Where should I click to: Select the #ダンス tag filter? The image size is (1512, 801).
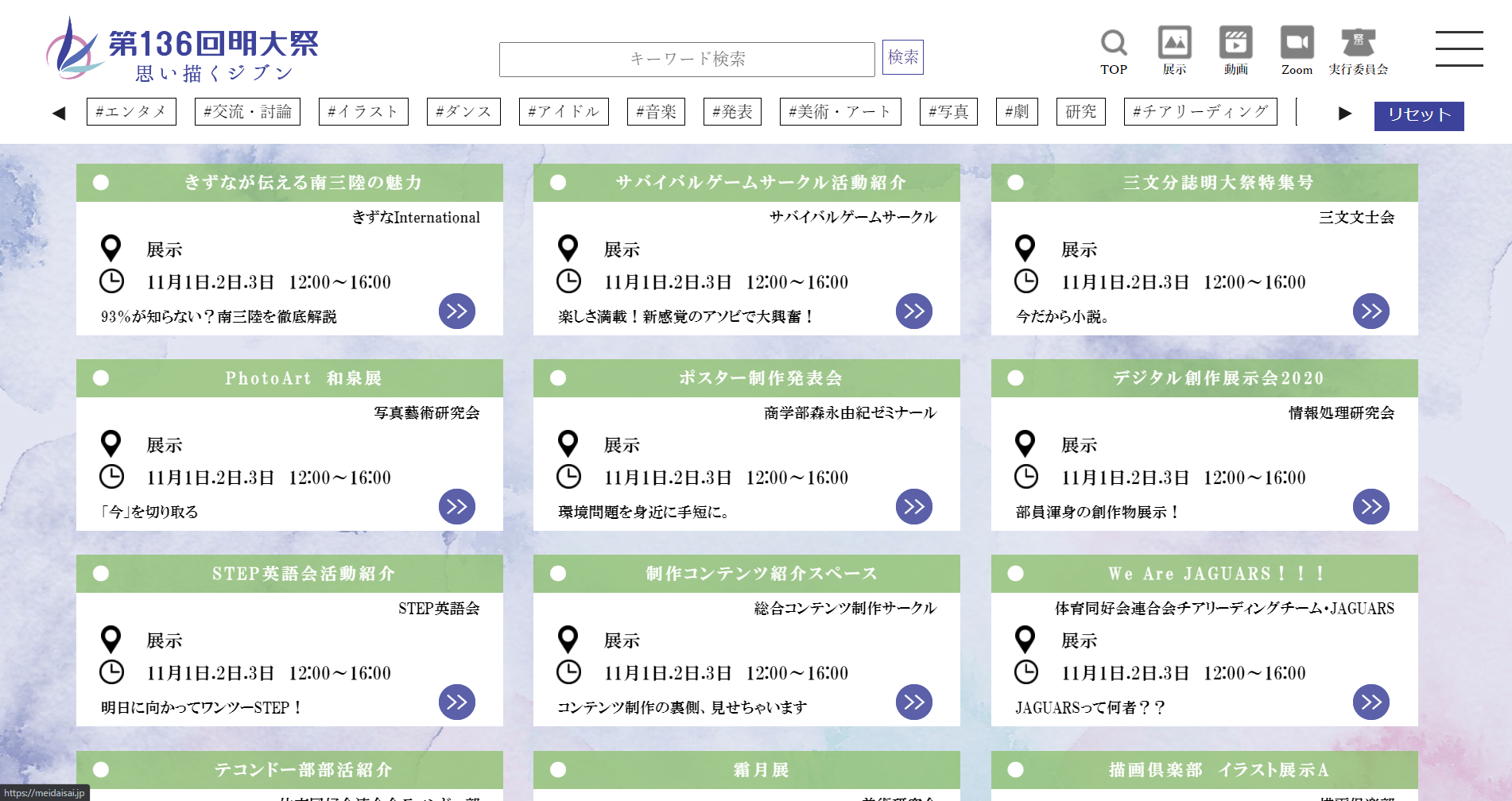(463, 112)
